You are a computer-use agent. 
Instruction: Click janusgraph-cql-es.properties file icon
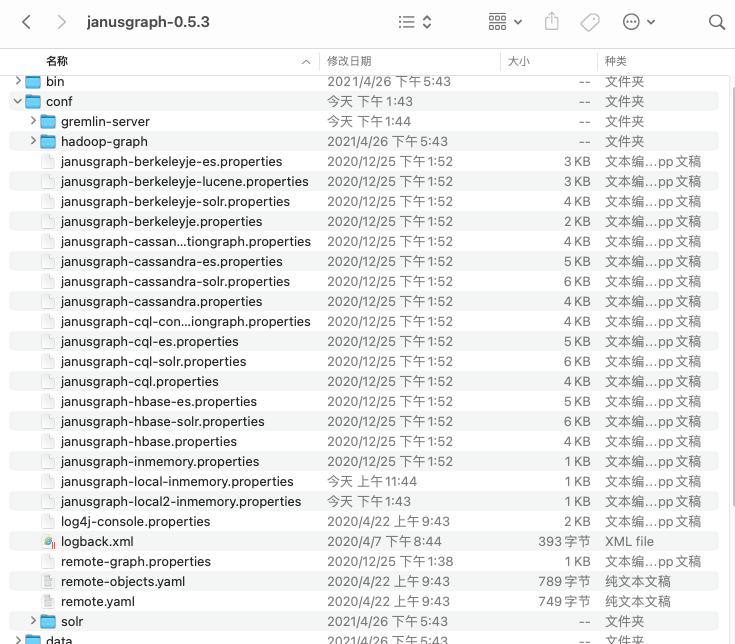click(48, 342)
